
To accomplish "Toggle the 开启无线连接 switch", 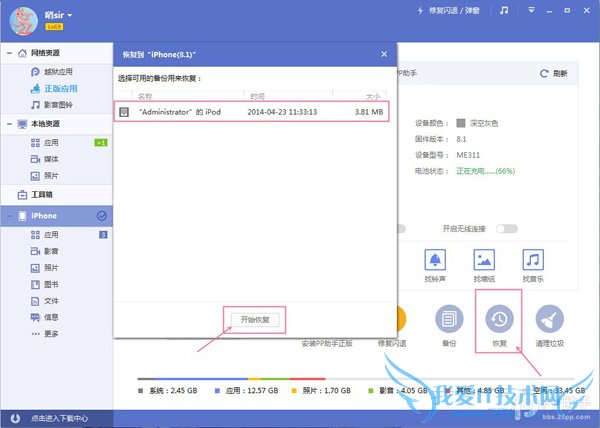I will click(507, 229).
